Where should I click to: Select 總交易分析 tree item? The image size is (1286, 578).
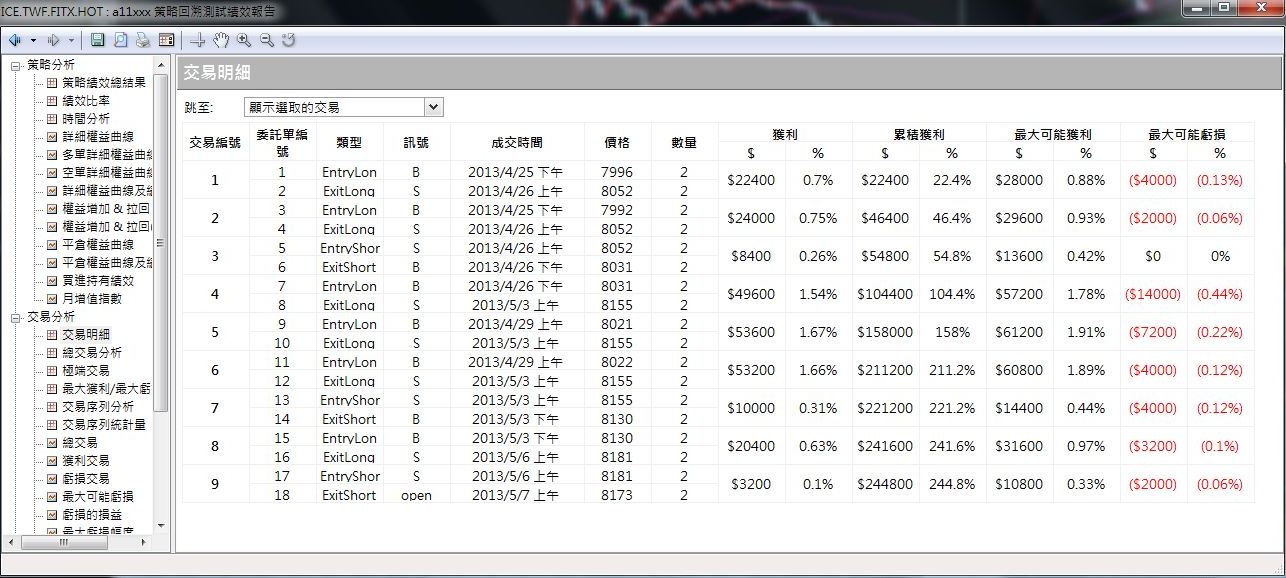(x=92, y=353)
